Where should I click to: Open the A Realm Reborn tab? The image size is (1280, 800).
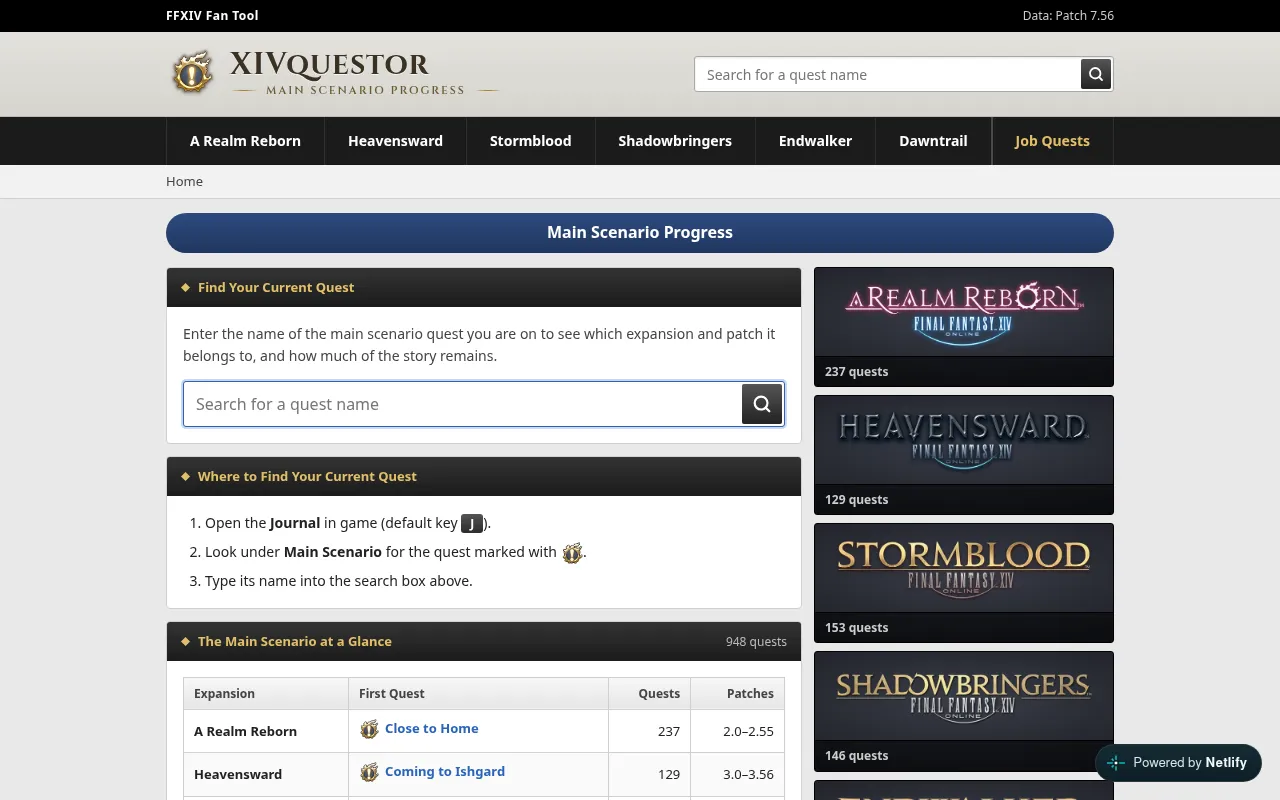click(x=245, y=141)
